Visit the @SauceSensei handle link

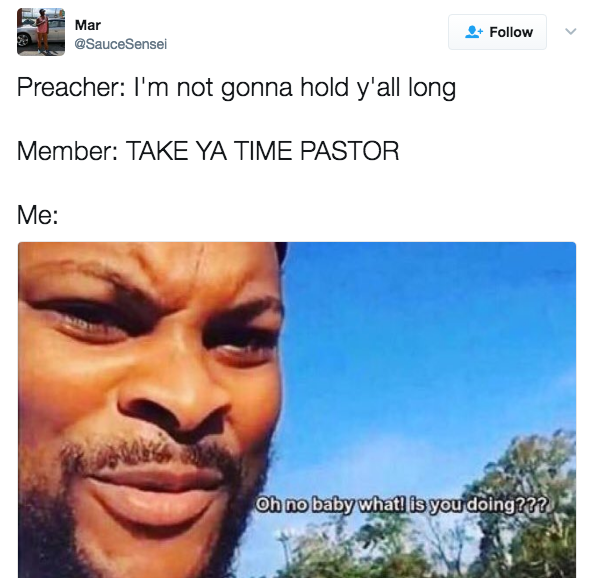point(120,44)
